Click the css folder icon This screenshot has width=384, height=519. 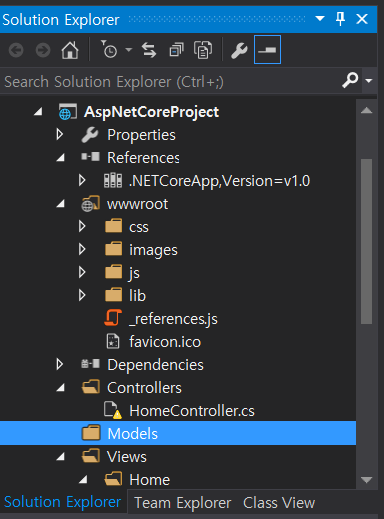point(113,226)
